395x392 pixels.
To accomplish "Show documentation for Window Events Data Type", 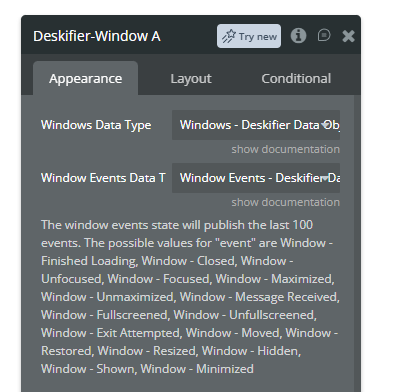I will [x=286, y=202].
